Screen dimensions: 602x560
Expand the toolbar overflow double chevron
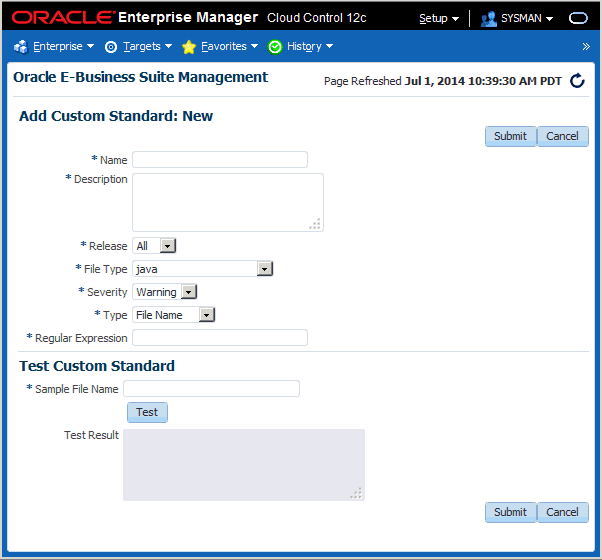(x=586, y=46)
